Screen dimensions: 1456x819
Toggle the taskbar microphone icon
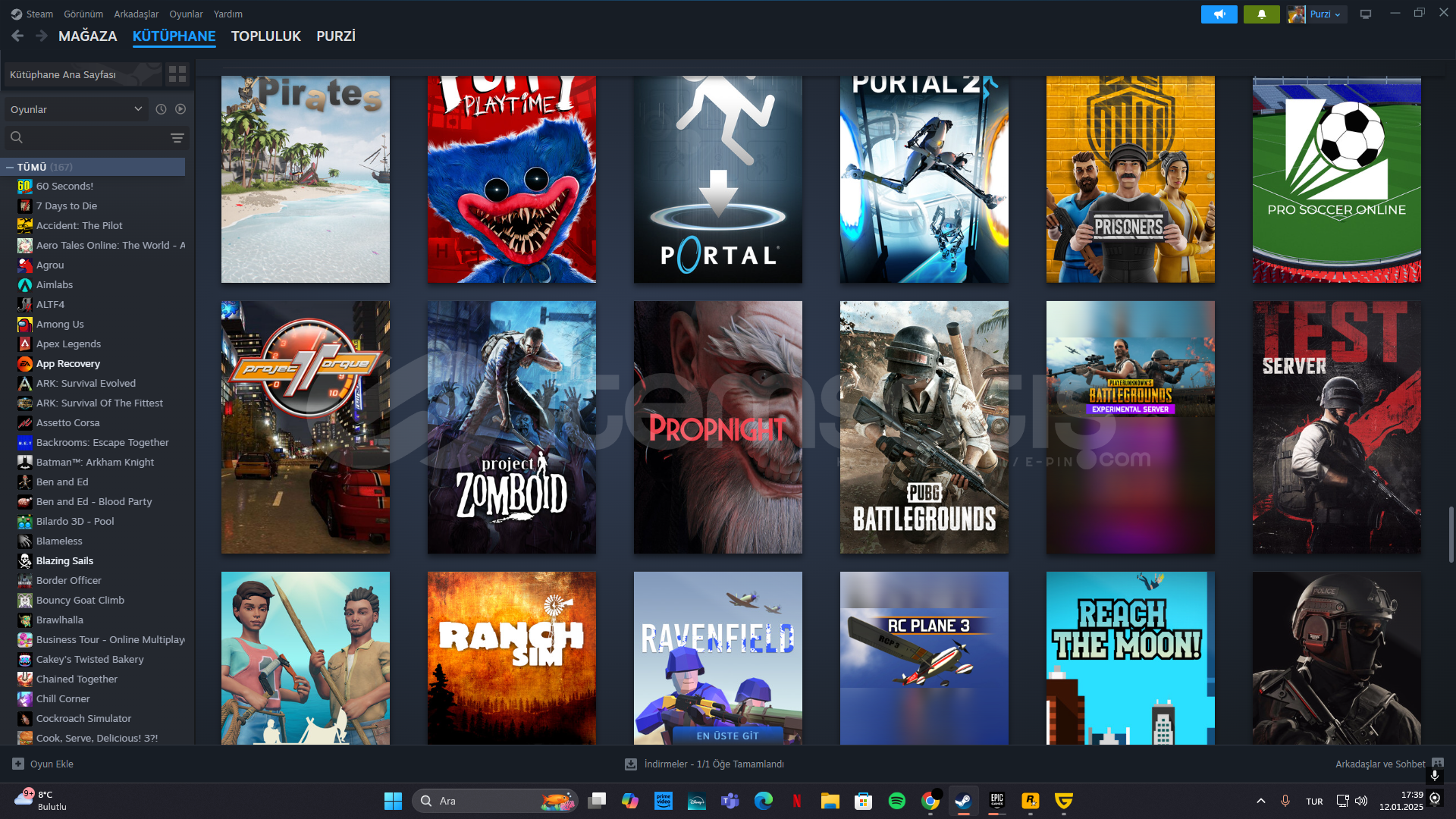pyautogui.click(x=1285, y=801)
